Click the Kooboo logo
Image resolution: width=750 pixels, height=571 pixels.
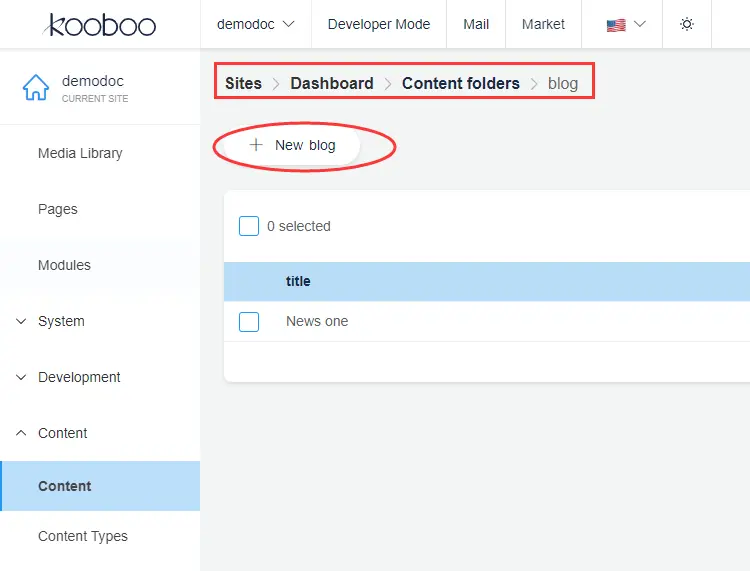tap(100, 24)
